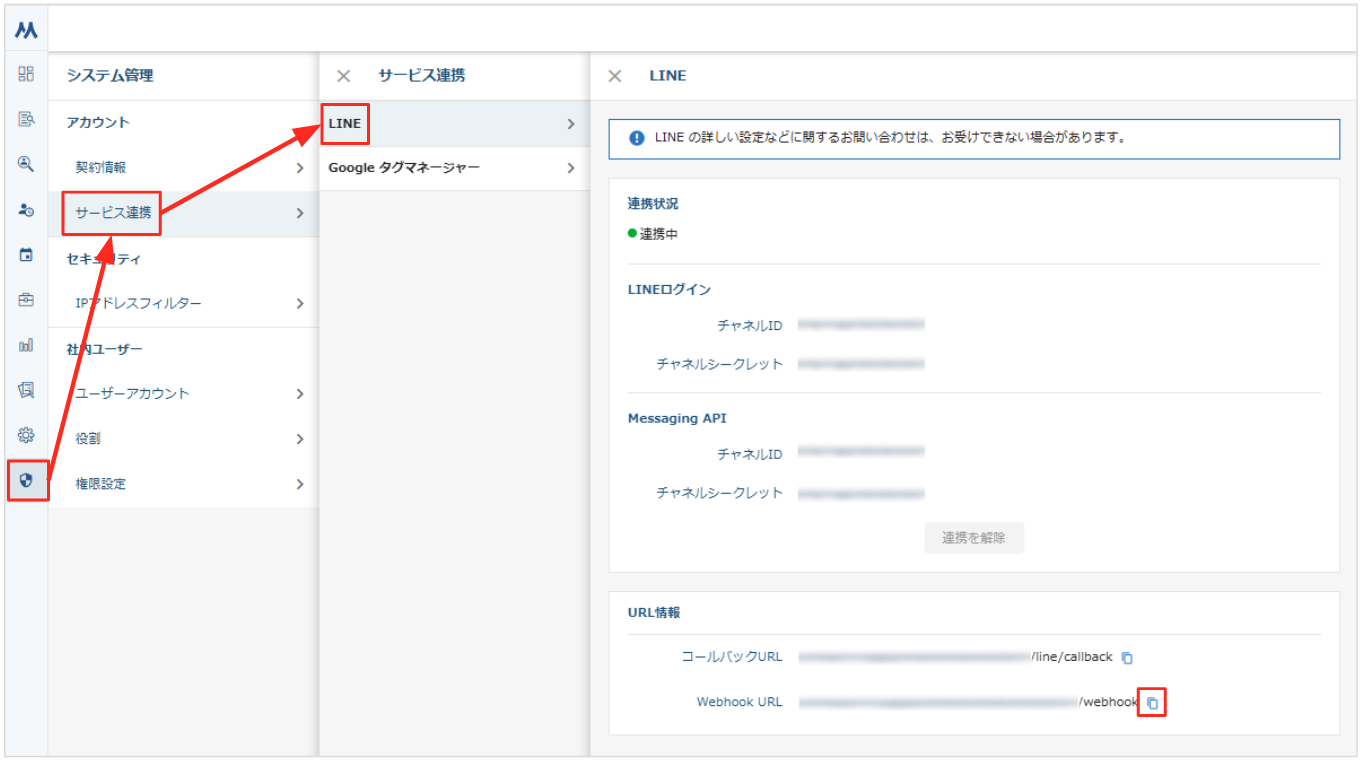Open the bar chart reports icon

26,345
